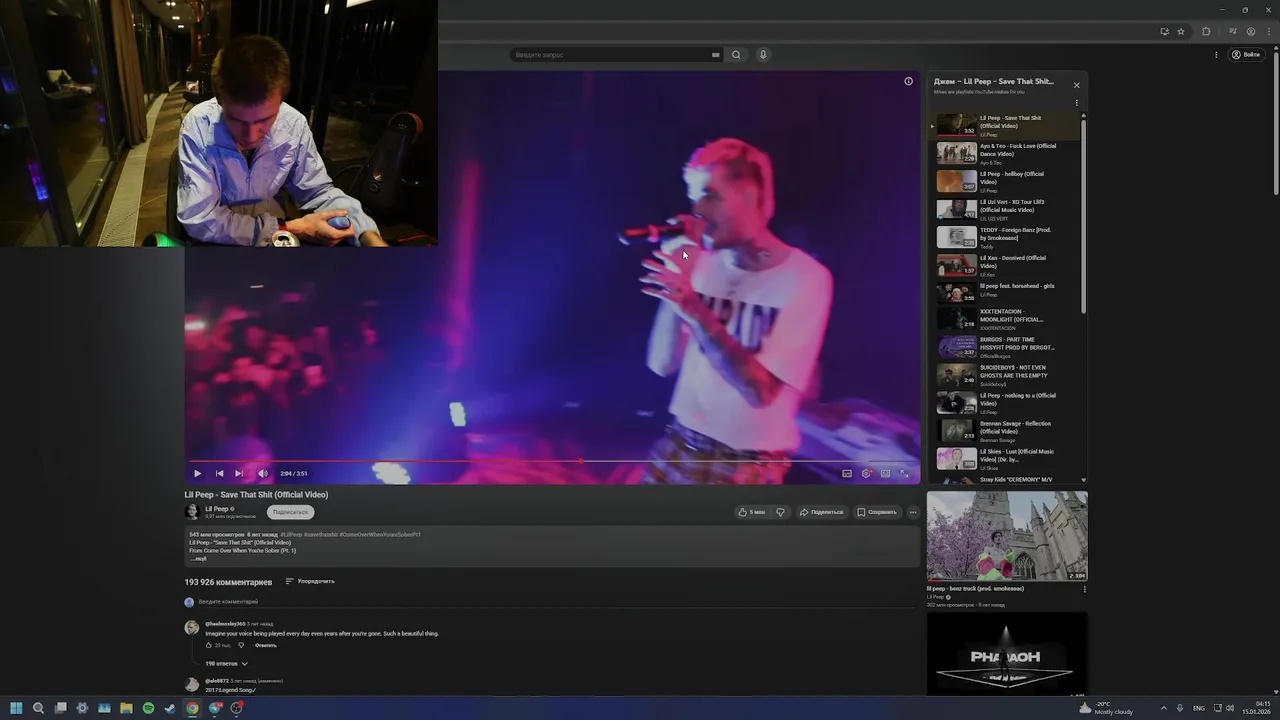1280x720 pixels.
Task: Expand video description with ...ещё
Action: click(x=198, y=559)
